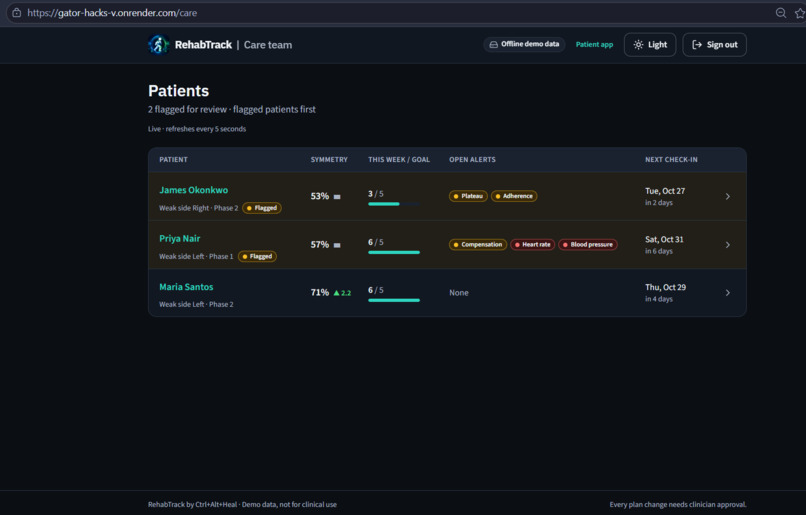
Task: Click the 53% symmetry value
Action: tap(320, 196)
